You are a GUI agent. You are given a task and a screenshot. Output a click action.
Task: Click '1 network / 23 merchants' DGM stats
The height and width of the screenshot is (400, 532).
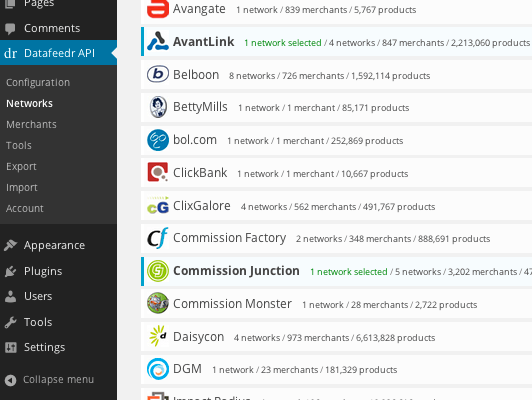[265, 370]
